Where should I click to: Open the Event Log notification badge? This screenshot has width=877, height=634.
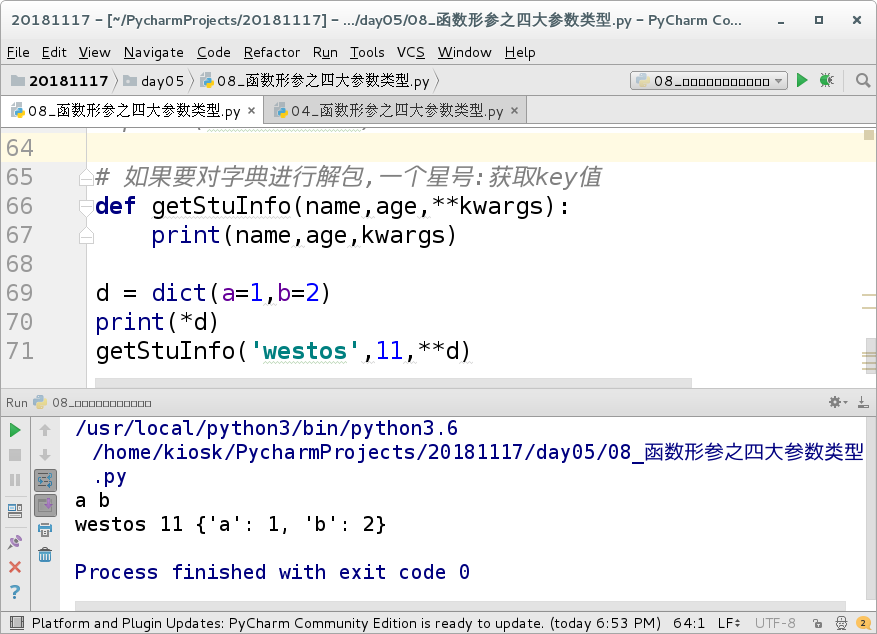(x=863, y=622)
